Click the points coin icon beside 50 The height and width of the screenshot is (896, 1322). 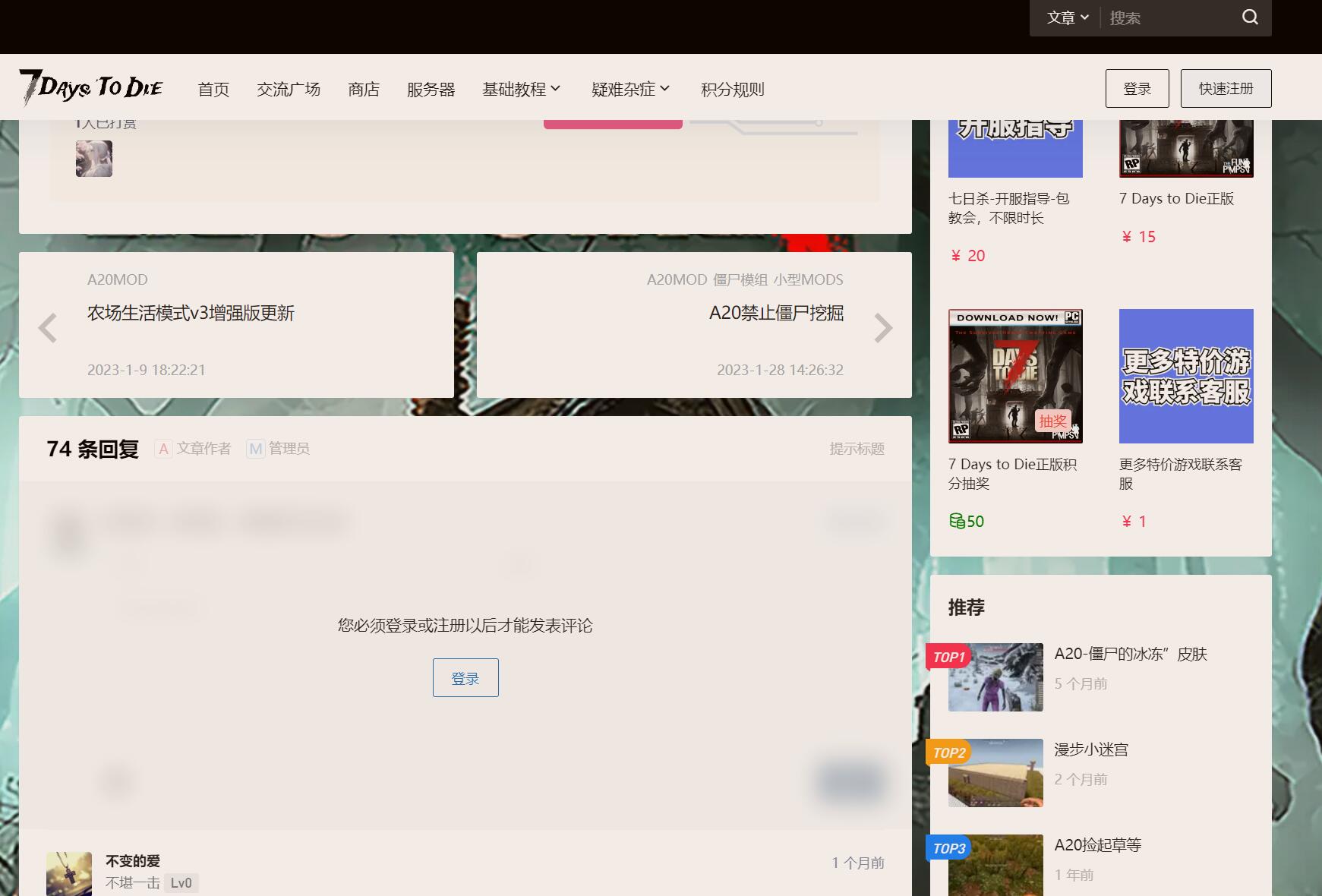tap(957, 521)
